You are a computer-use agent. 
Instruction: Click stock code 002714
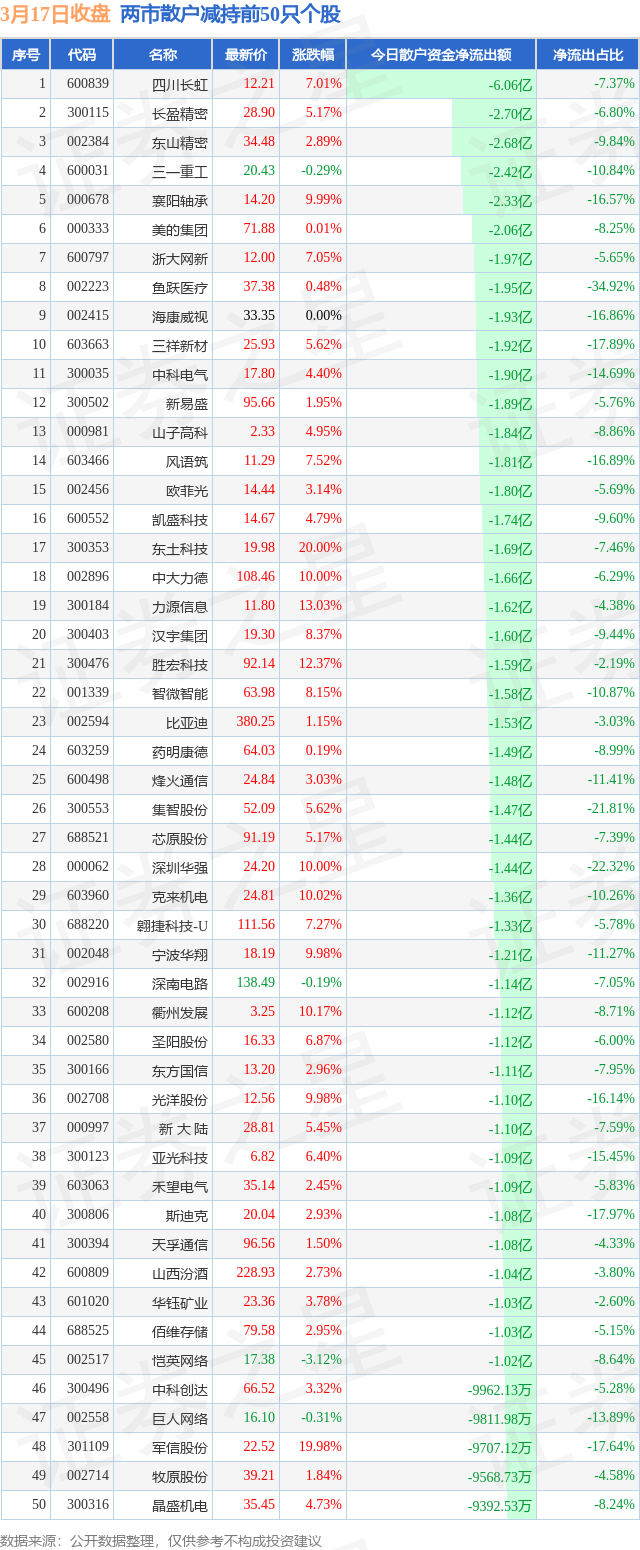point(88,1476)
